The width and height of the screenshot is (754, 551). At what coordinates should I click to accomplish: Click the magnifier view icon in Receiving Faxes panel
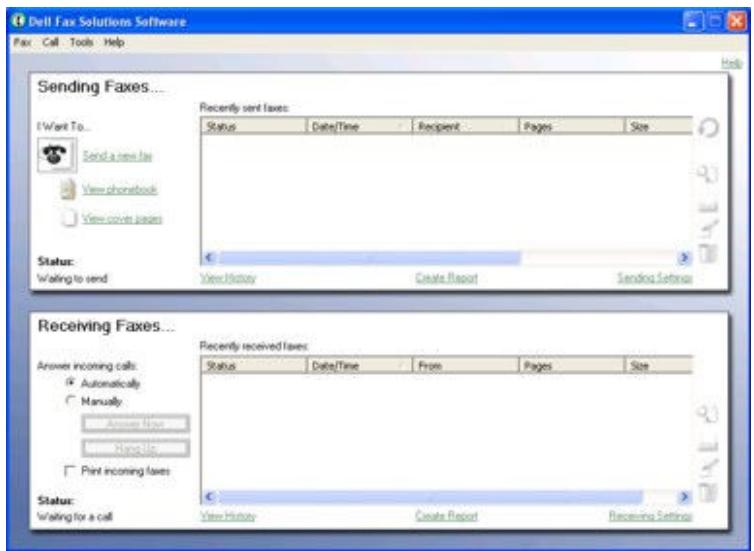[x=707, y=413]
